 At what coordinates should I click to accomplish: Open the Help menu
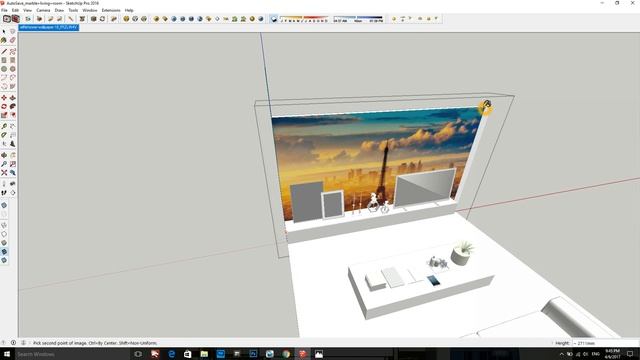[129, 10]
